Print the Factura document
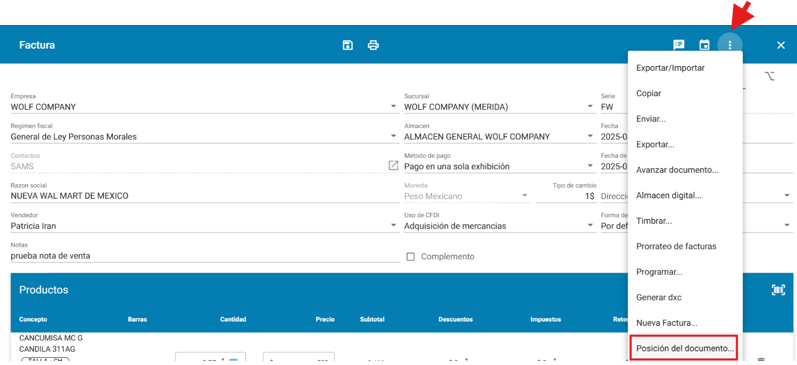Image resolution: width=797 pixels, height=365 pixels. click(373, 45)
